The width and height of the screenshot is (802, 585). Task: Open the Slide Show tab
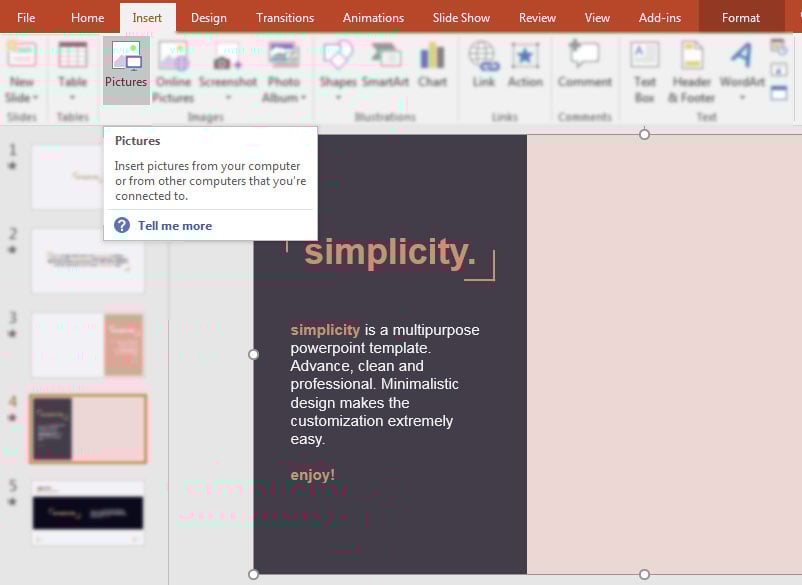(x=460, y=17)
